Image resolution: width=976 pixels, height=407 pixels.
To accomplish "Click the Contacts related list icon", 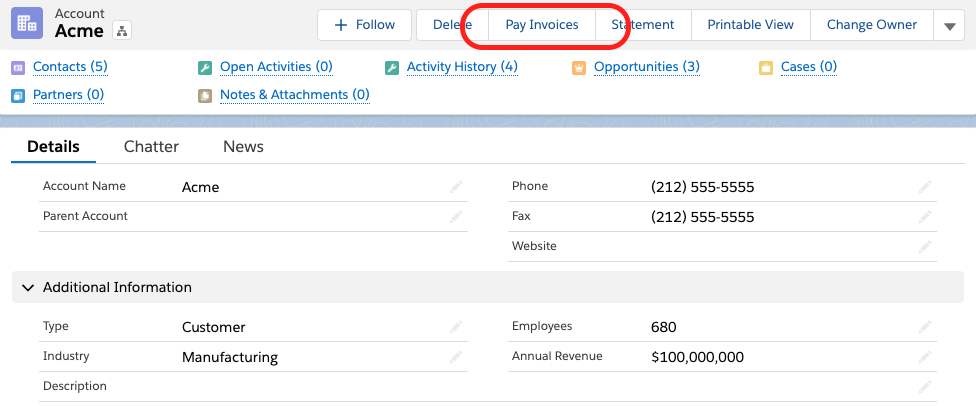I will point(18,68).
